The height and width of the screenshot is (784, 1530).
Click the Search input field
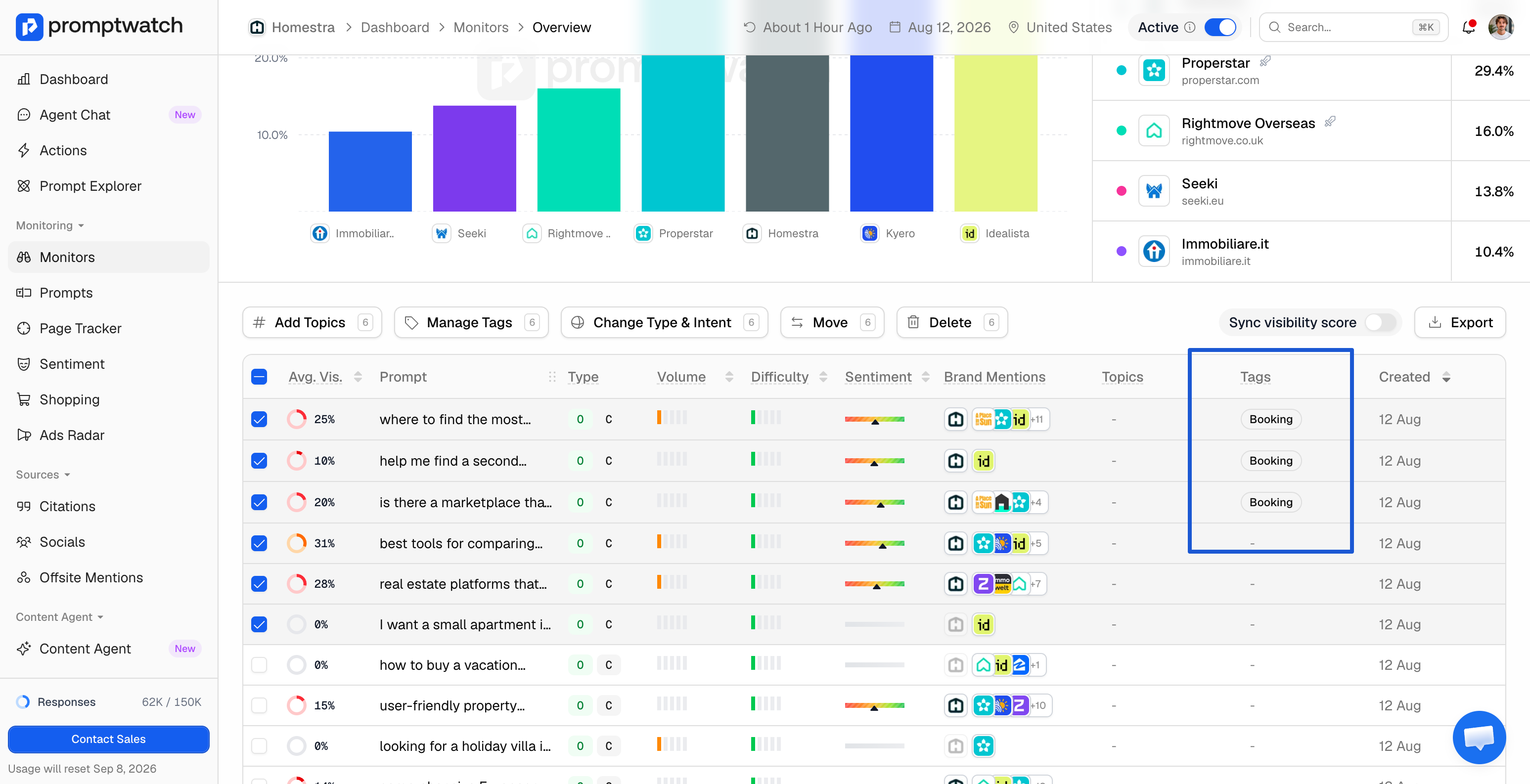click(1353, 27)
